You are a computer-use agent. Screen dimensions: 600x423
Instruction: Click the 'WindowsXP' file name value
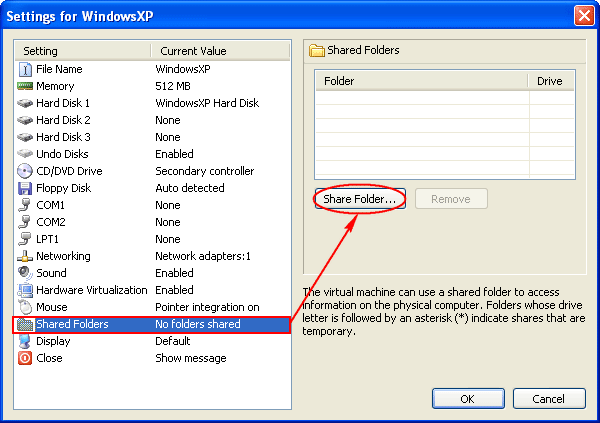point(183,69)
